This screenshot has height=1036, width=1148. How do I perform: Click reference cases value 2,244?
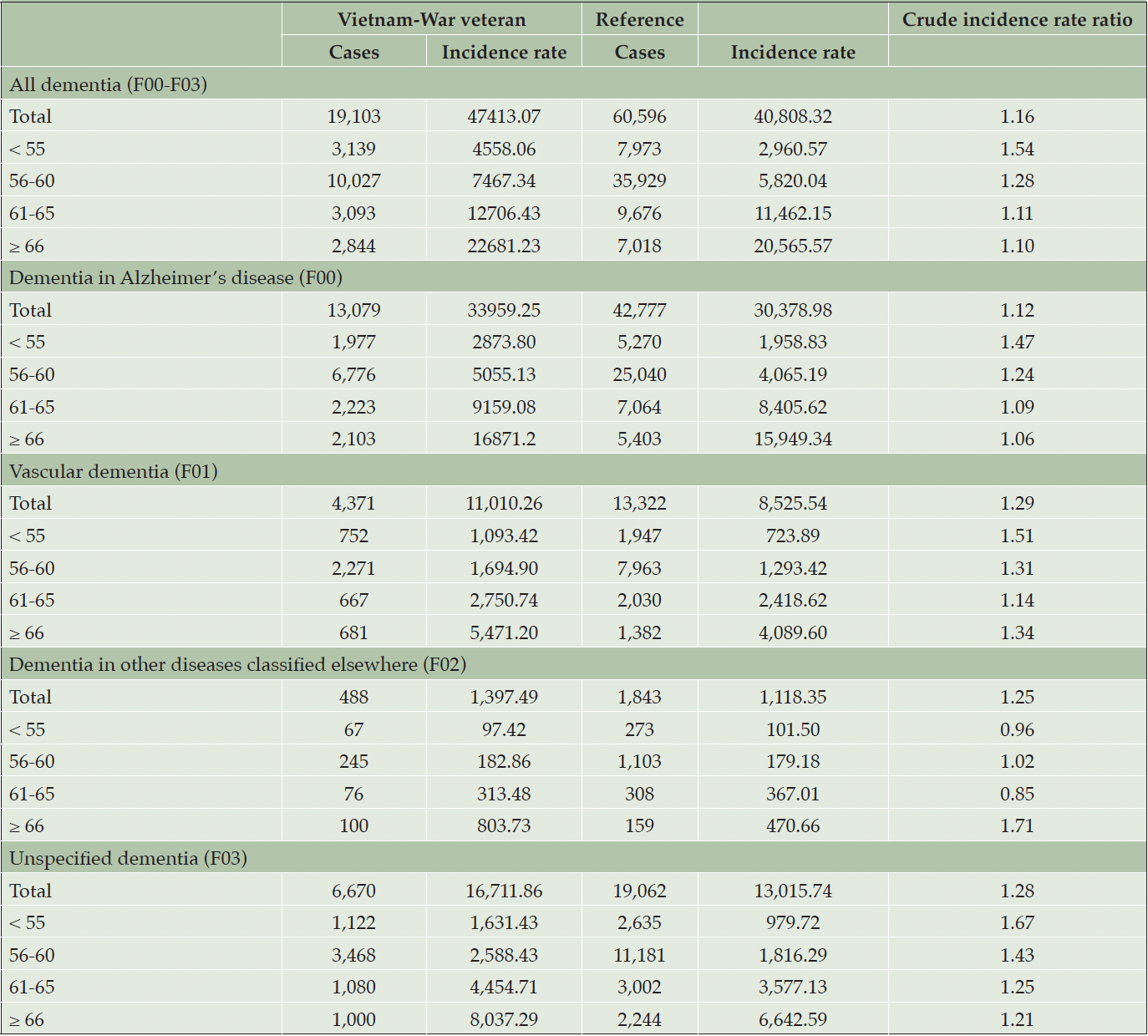(x=639, y=1019)
